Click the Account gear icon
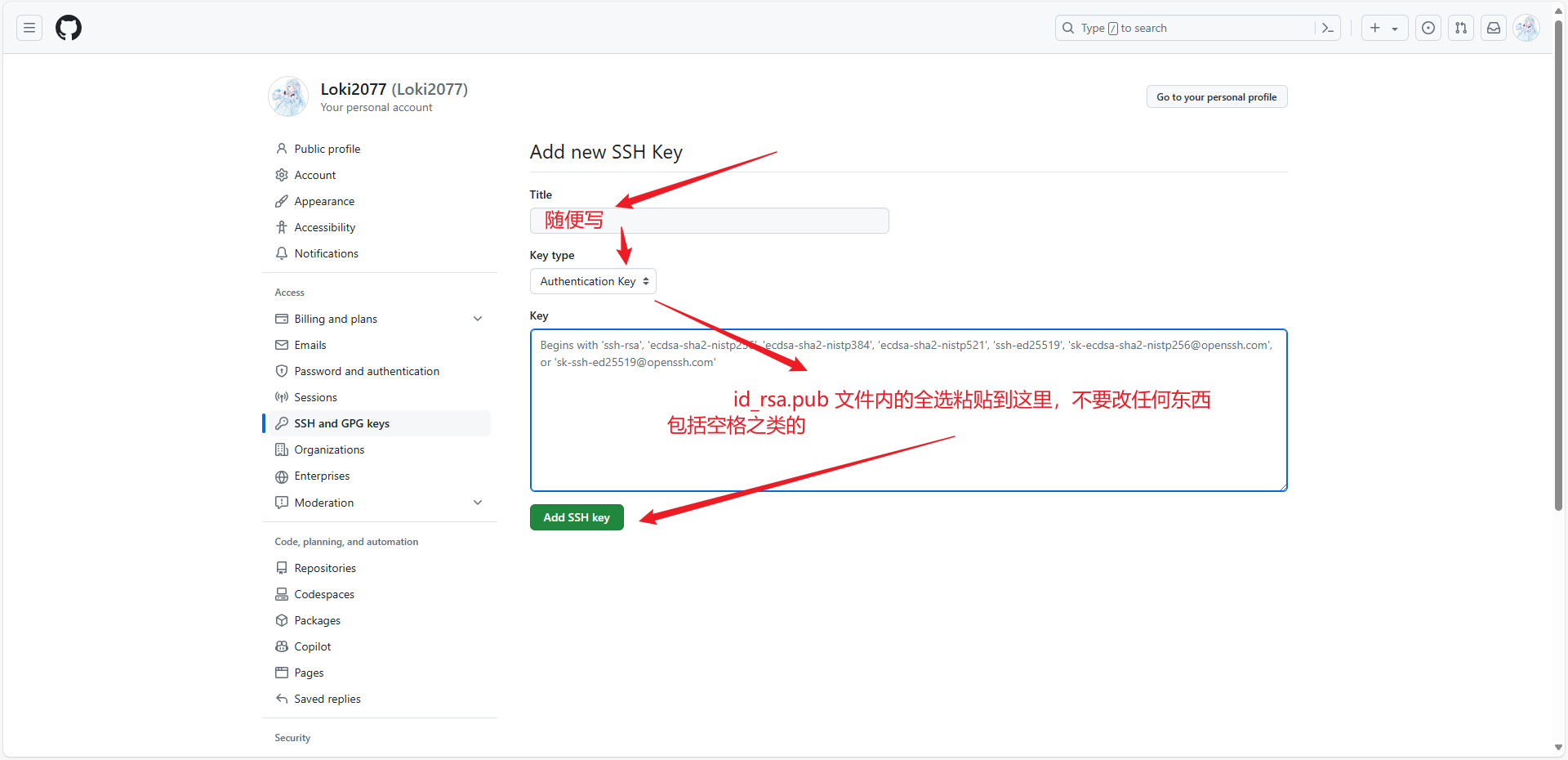The image size is (1568, 760). tap(282, 175)
